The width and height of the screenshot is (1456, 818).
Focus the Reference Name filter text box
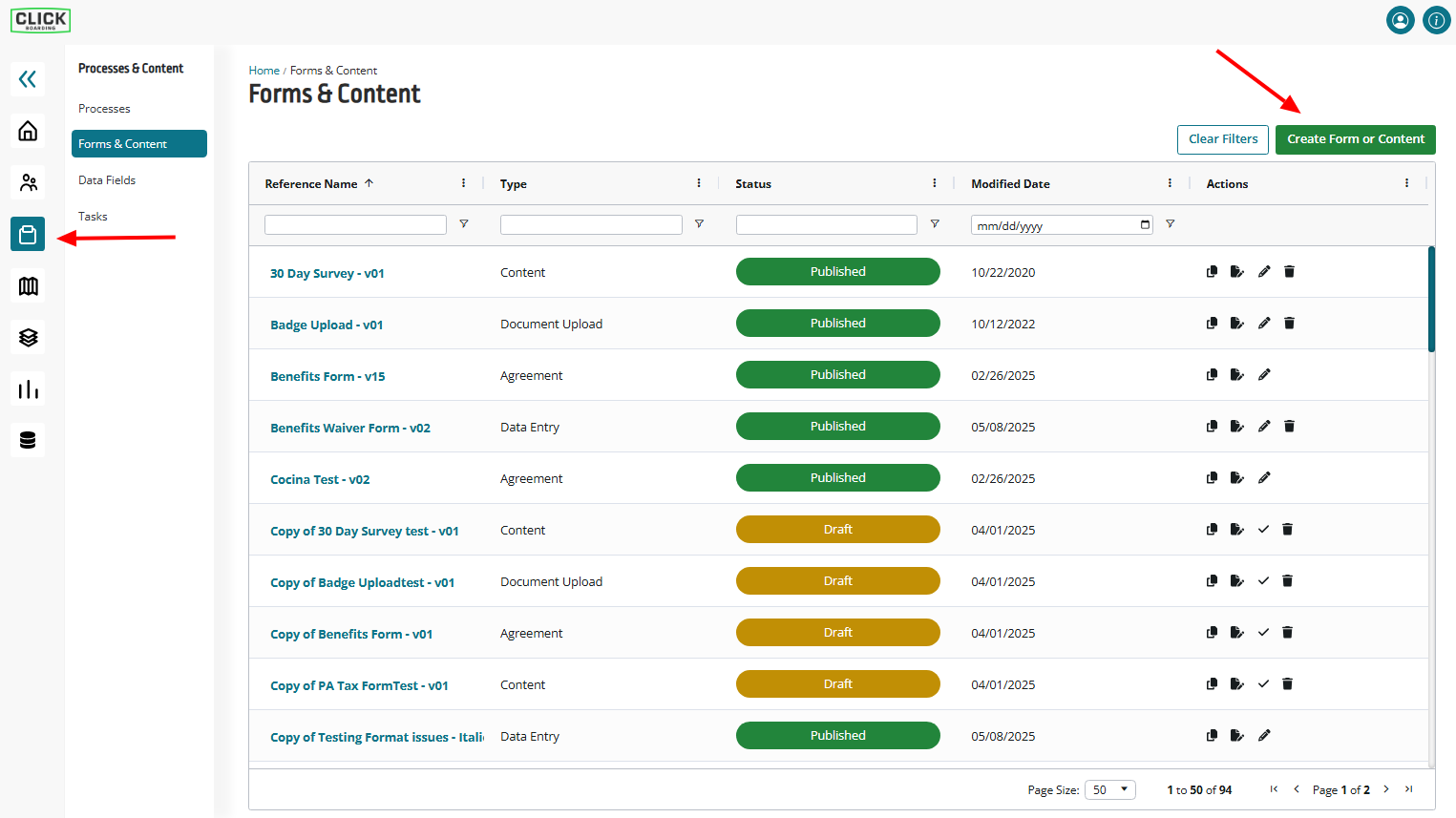(355, 224)
